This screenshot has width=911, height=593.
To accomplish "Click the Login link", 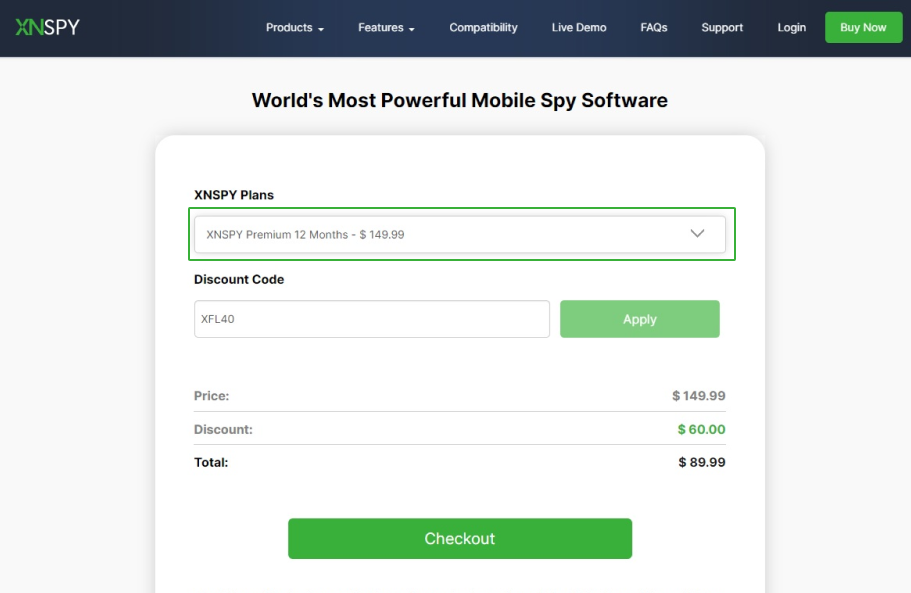I will [791, 28].
